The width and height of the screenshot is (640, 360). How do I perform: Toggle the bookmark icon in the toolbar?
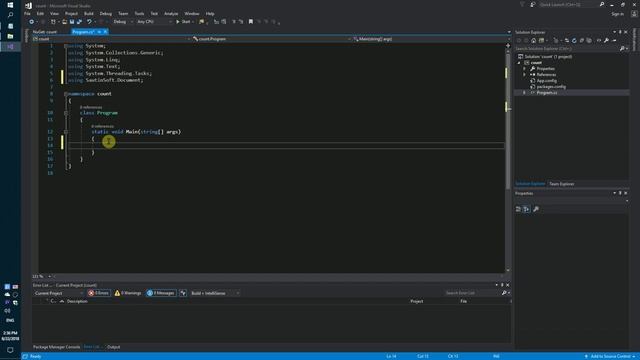[251, 22]
